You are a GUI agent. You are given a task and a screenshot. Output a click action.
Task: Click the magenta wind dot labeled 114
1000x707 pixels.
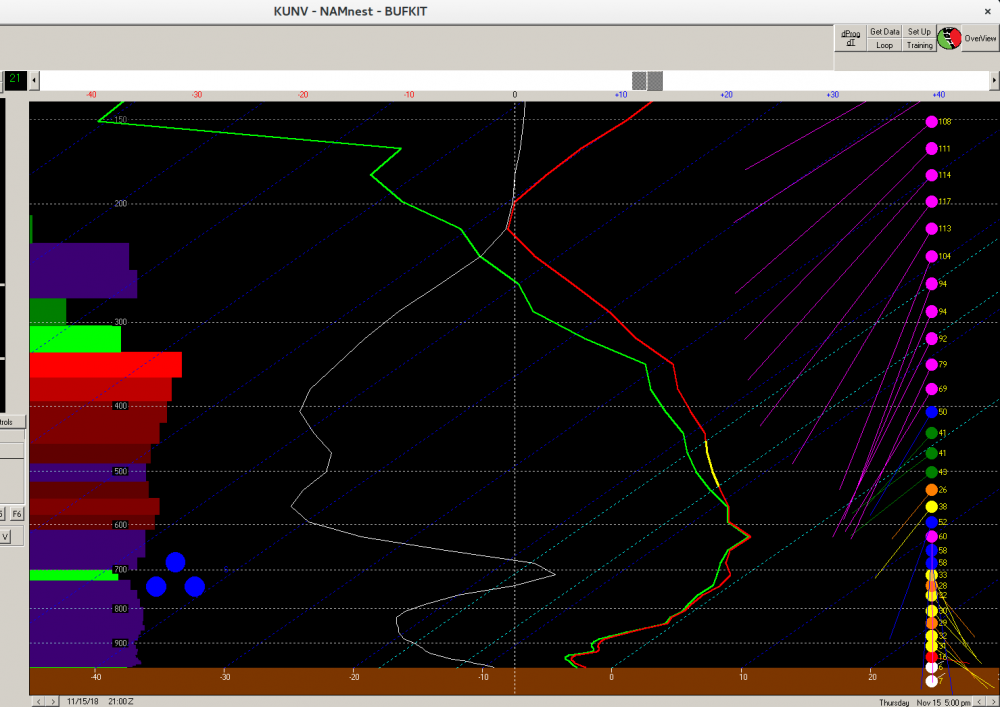click(x=932, y=175)
